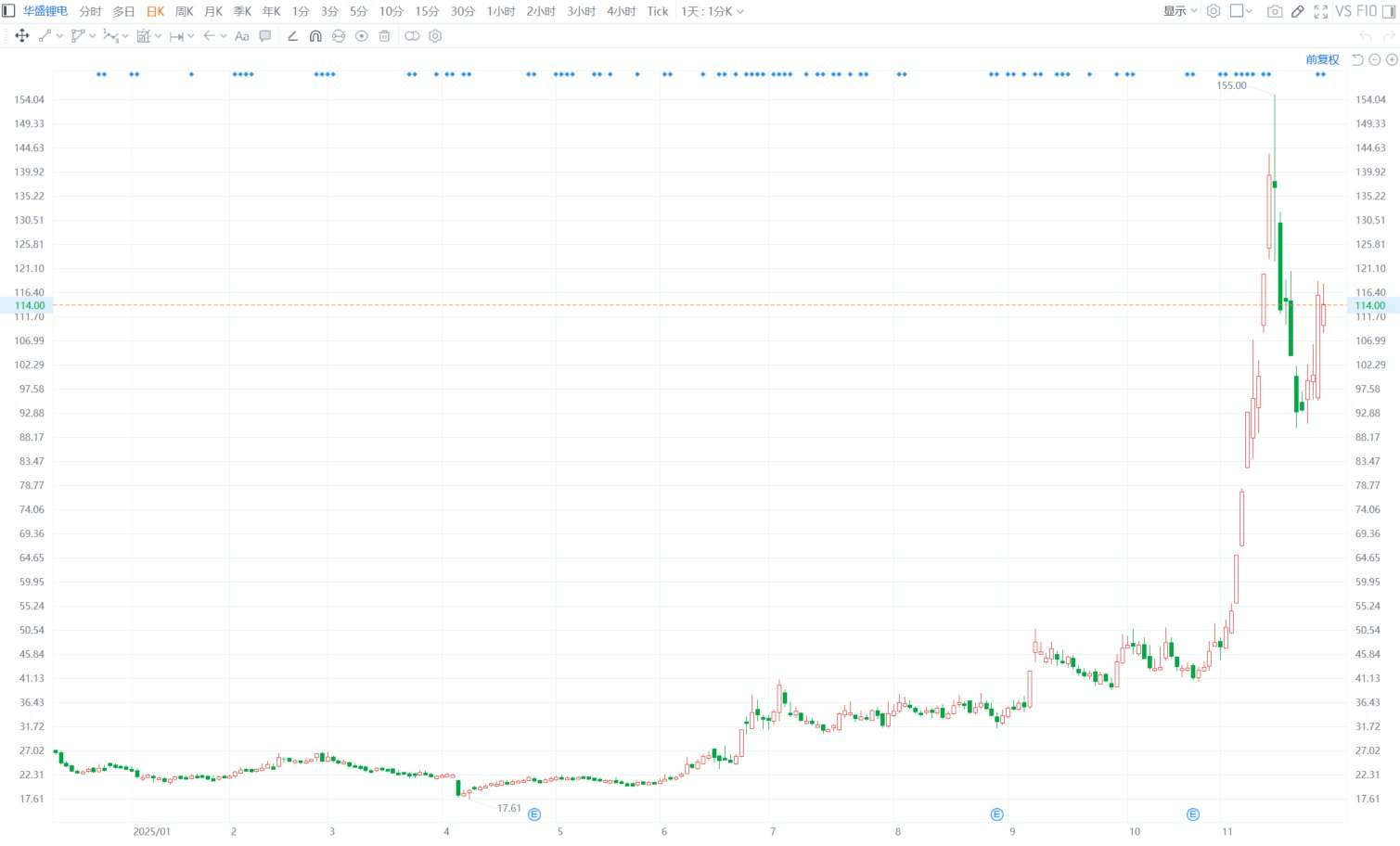The width and height of the screenshot is (1400, 846).
Task: Select the magnet snap tool
Action: (x=315, y=36)
